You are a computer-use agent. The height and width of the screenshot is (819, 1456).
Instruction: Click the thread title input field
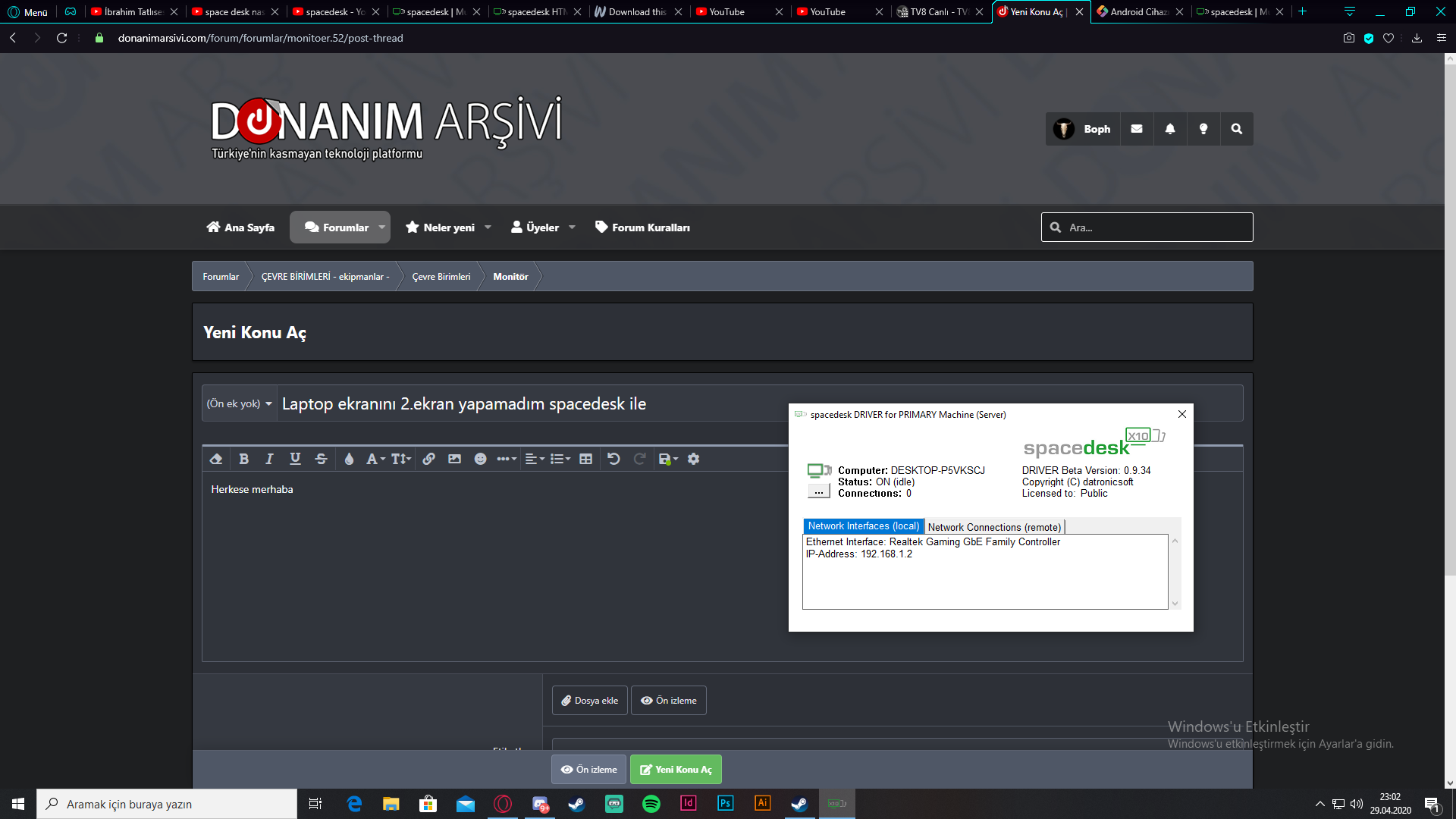[x=759, y=403]
